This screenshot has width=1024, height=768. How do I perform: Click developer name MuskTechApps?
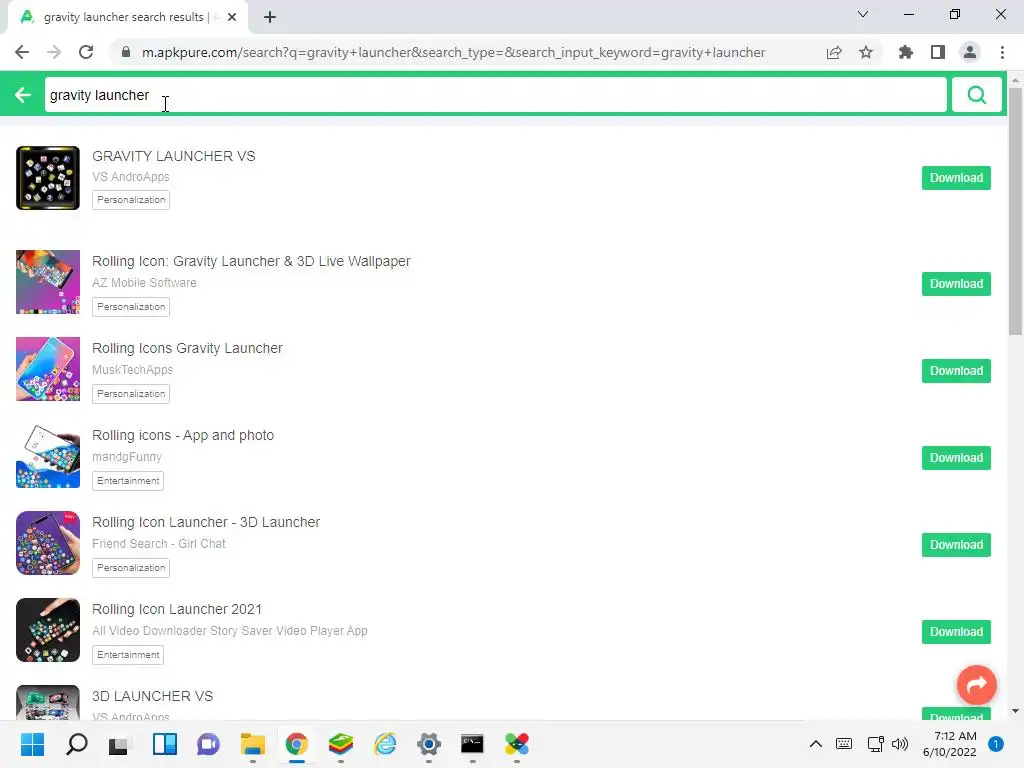(133, 370)
